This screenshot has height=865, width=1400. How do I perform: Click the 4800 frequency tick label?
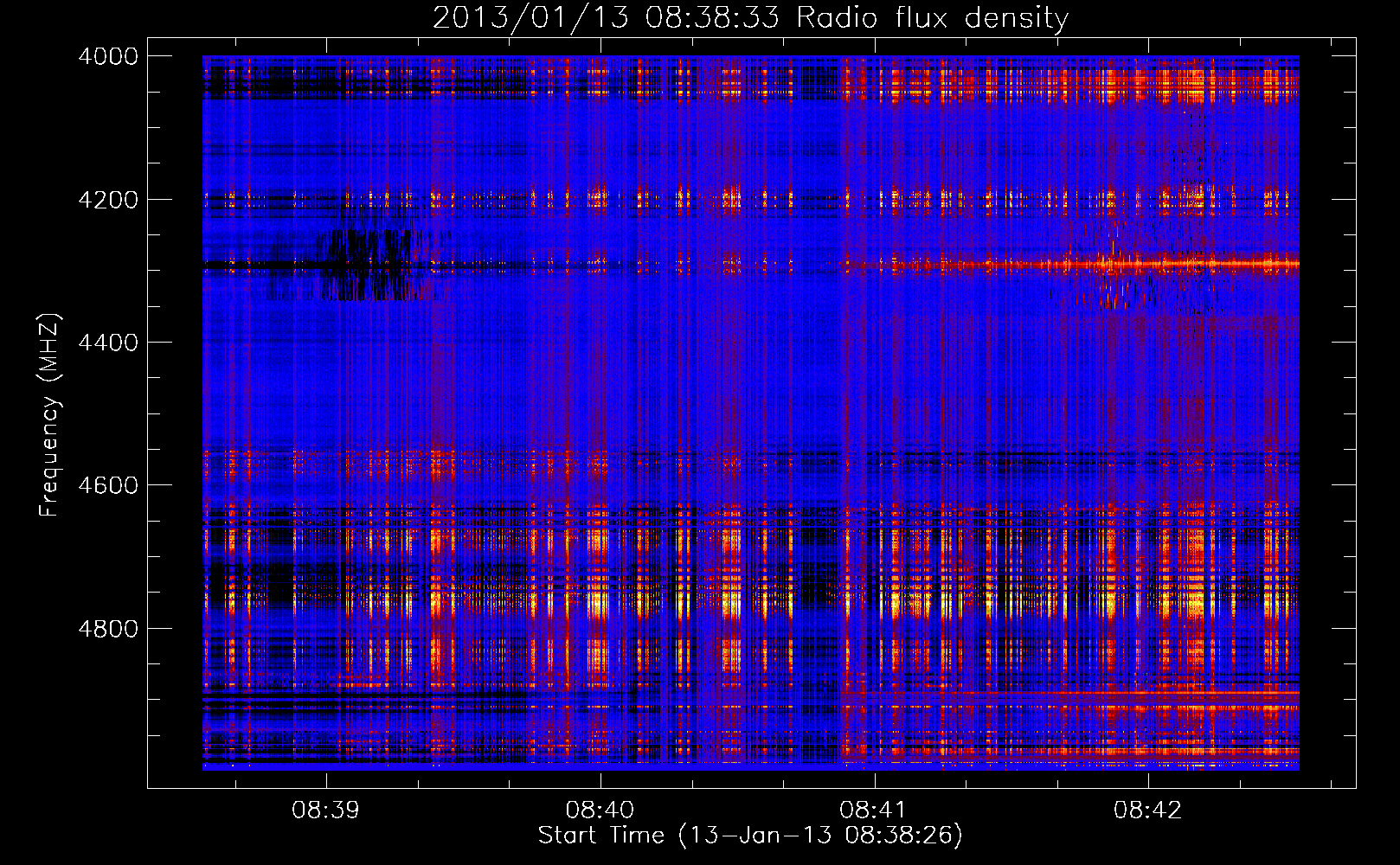(x=108, y=629)
